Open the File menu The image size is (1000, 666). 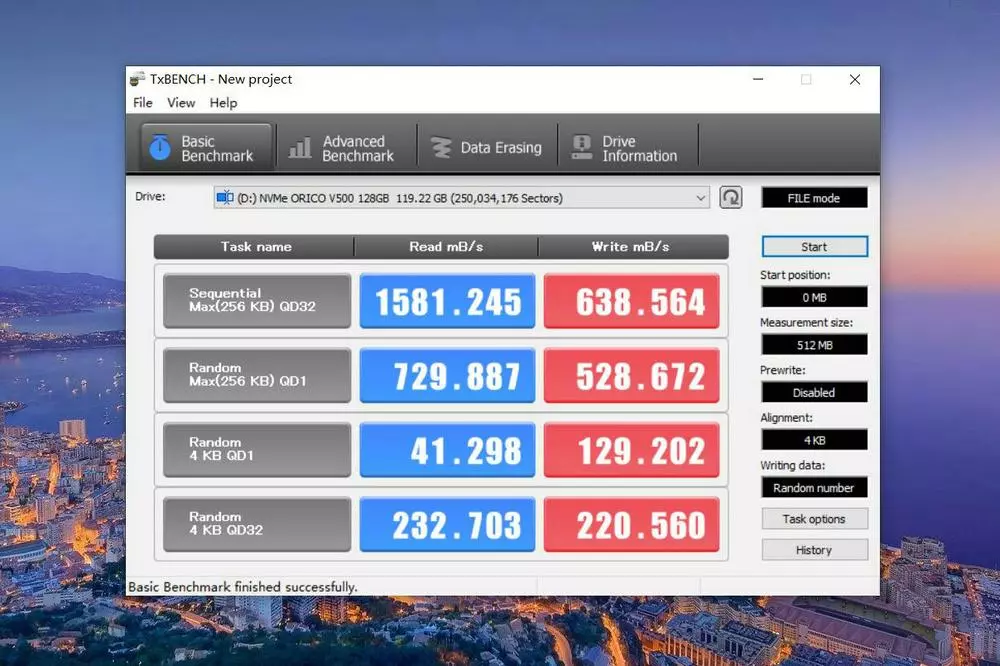click(x=143, y=103)
